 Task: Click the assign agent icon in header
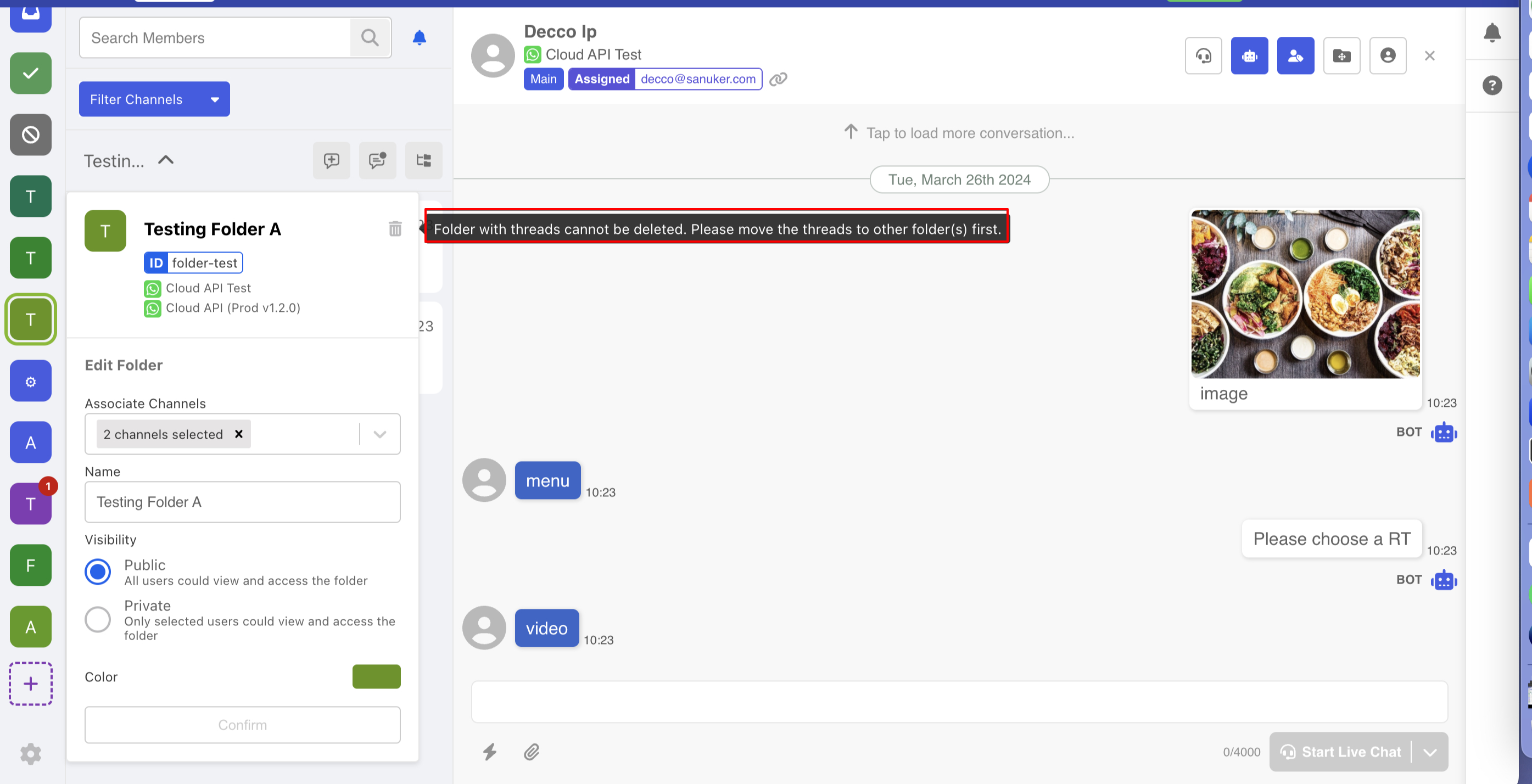[x=1295, y=56]
